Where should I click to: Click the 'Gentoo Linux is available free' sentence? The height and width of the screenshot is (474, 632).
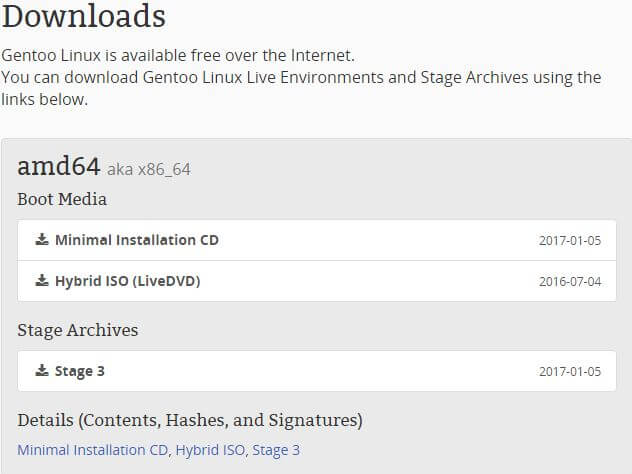coord(178,55)
